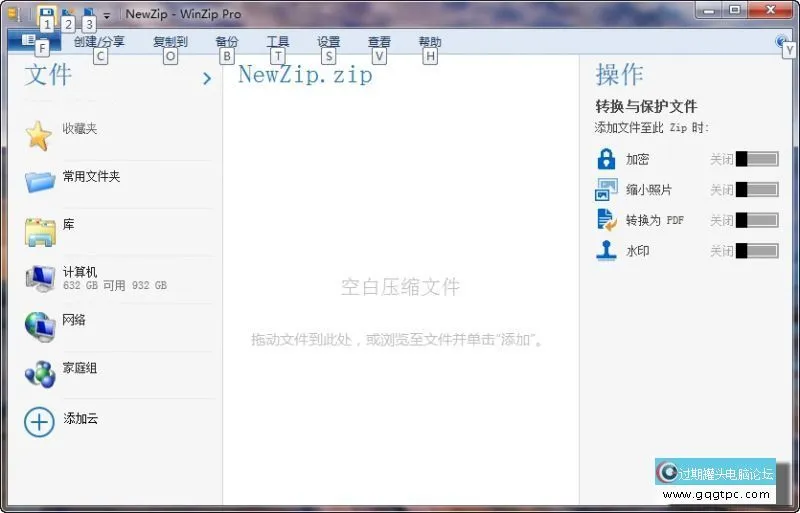This screenshot has height=513, width=800.
Task: Click the blue padlock 加密 icon
Action: pos(606,159)
